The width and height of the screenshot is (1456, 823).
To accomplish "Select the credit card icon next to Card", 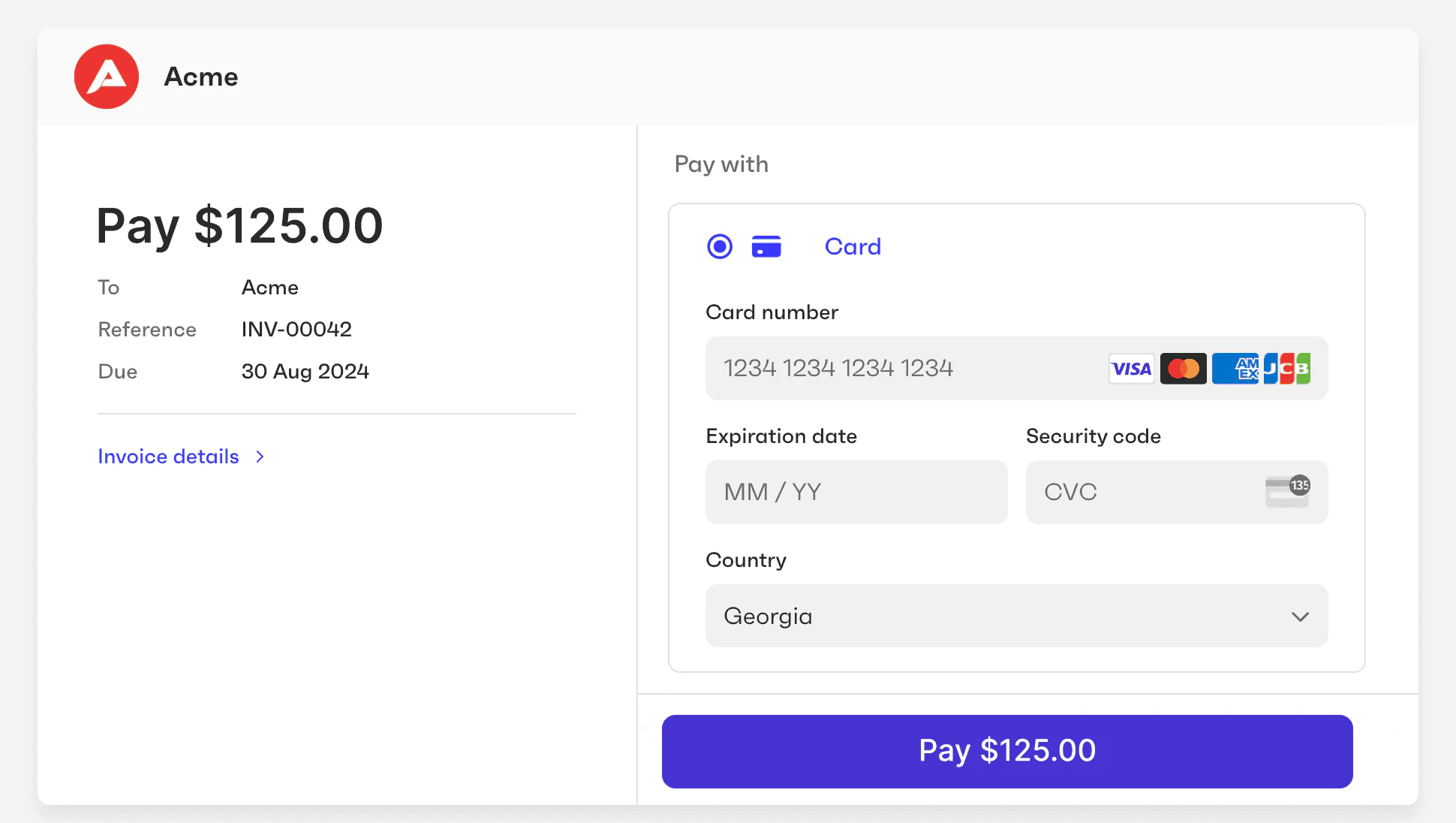I will pos(766,246).
